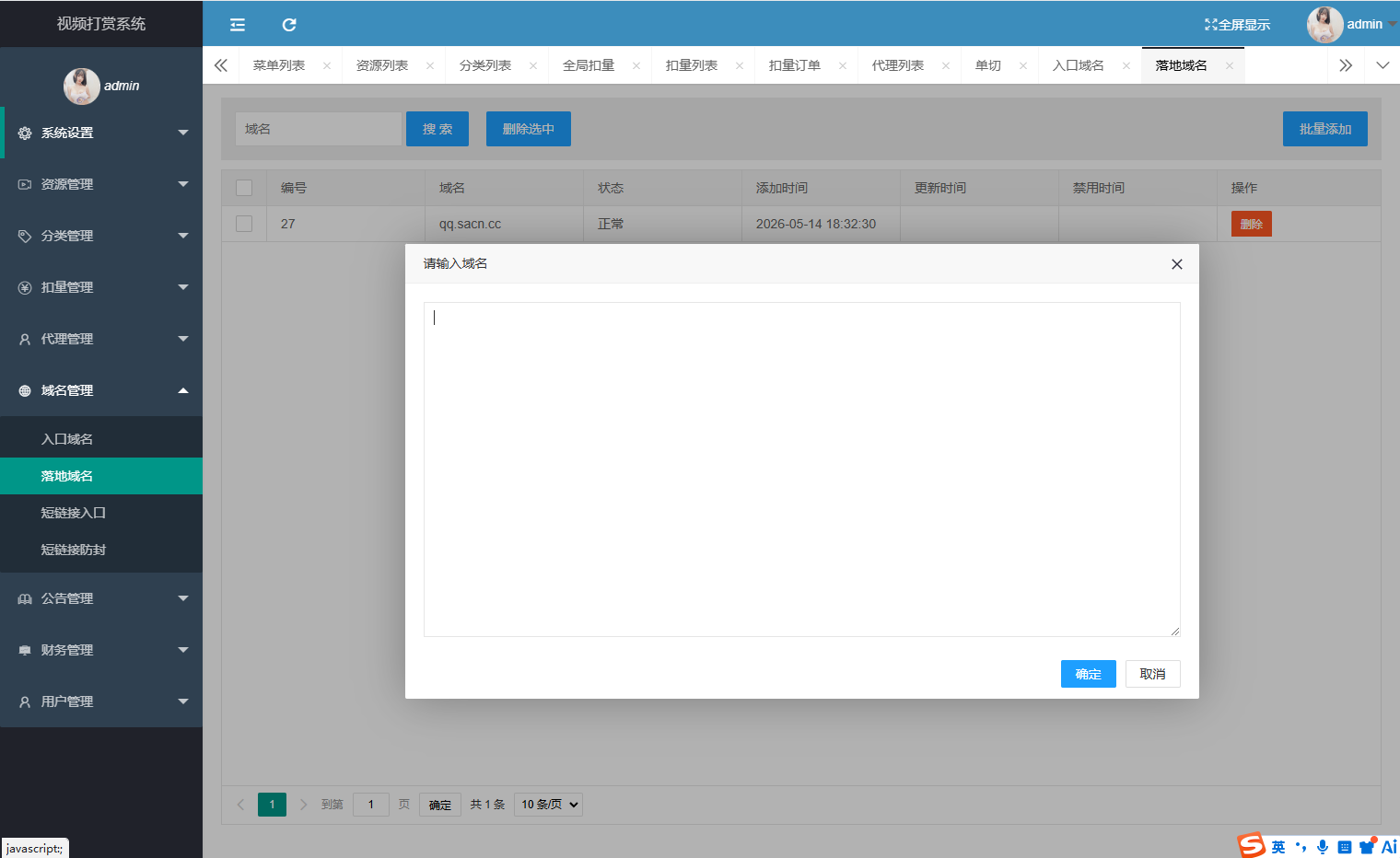Screen dimensions: 1400x858
Task: Switch to the 单切 tab
Action: point(988,66)
